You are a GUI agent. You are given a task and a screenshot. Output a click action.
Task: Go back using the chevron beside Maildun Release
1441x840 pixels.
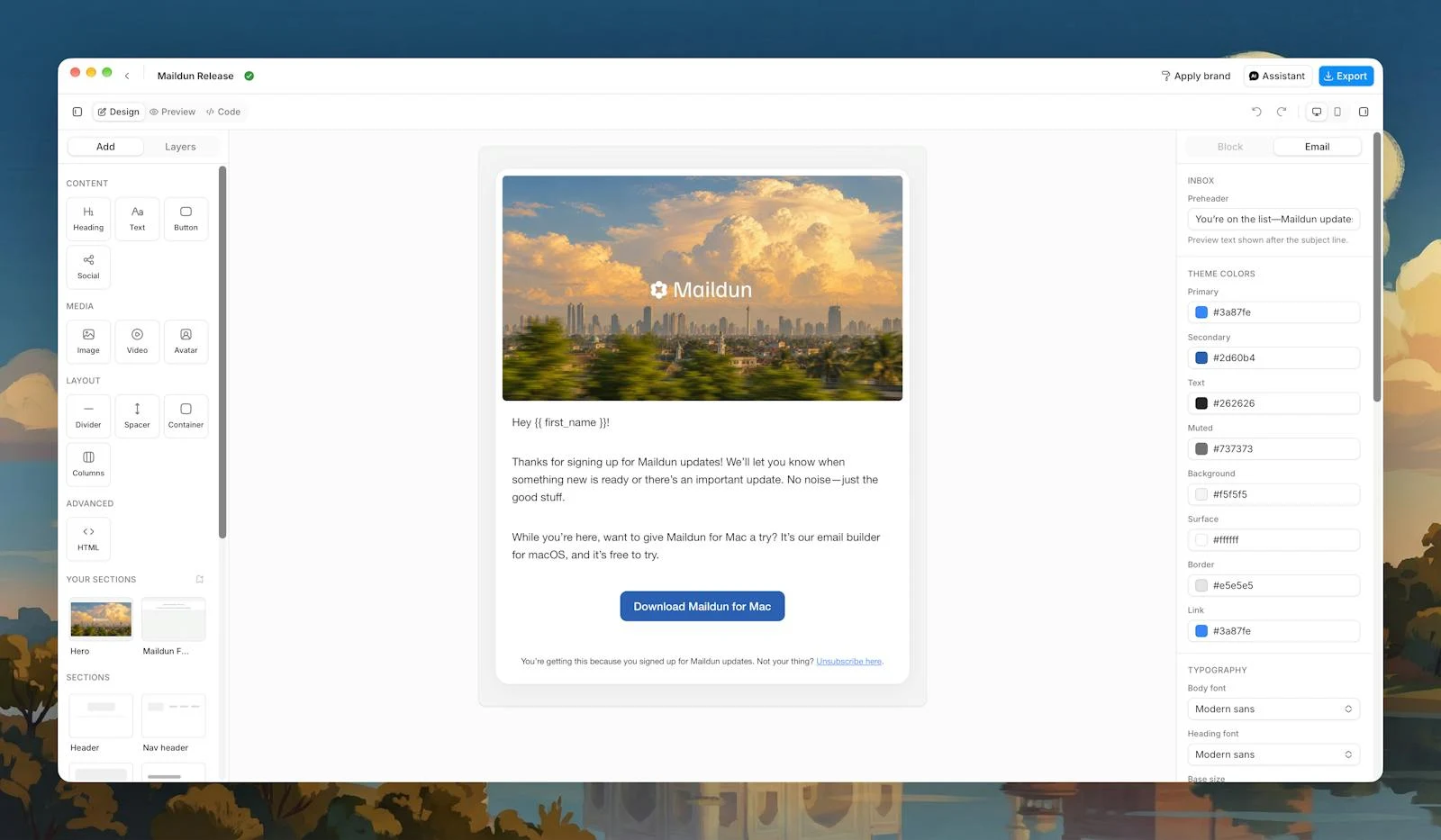point(127,76)
